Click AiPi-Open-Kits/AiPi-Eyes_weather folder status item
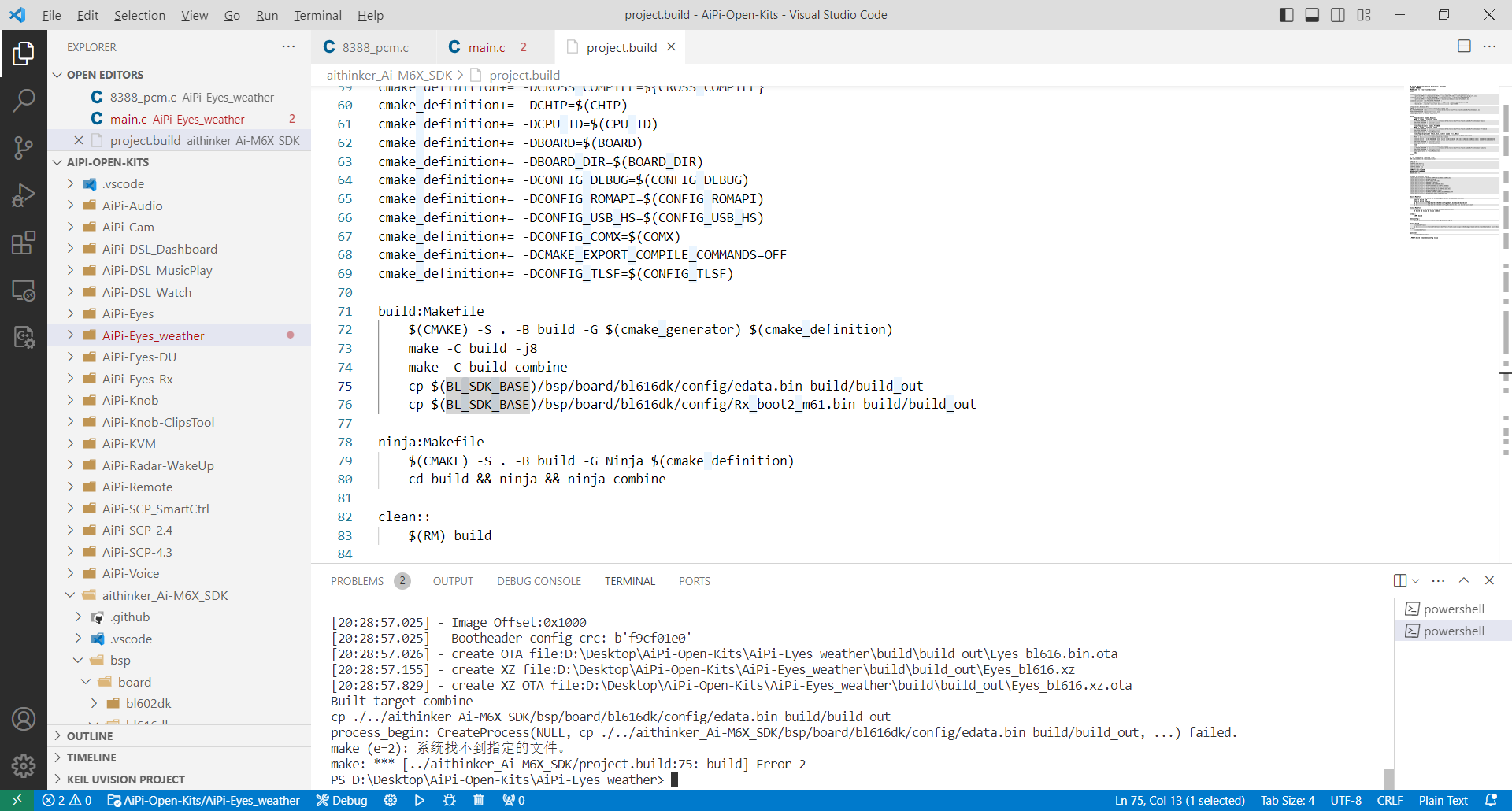 pyautogui.click(x=203, y=800)
